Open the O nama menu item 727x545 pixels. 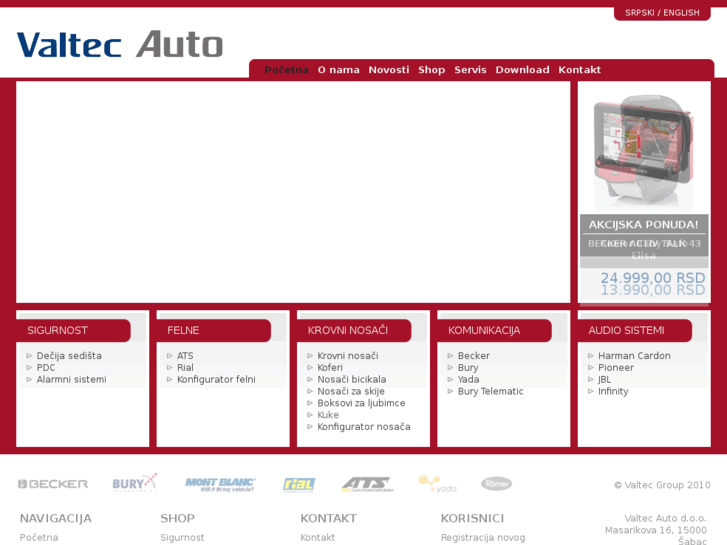point(338,70)
